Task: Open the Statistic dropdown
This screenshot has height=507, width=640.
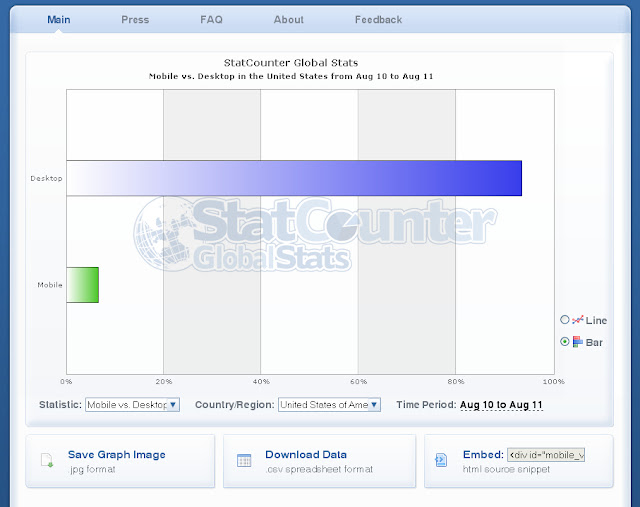Action: 132,405
